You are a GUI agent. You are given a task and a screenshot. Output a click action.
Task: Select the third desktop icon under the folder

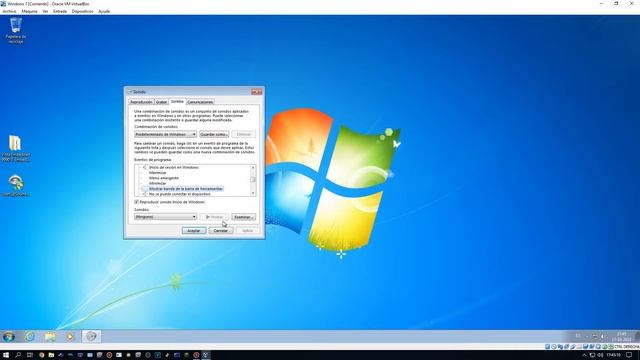[x=16, y=186]
